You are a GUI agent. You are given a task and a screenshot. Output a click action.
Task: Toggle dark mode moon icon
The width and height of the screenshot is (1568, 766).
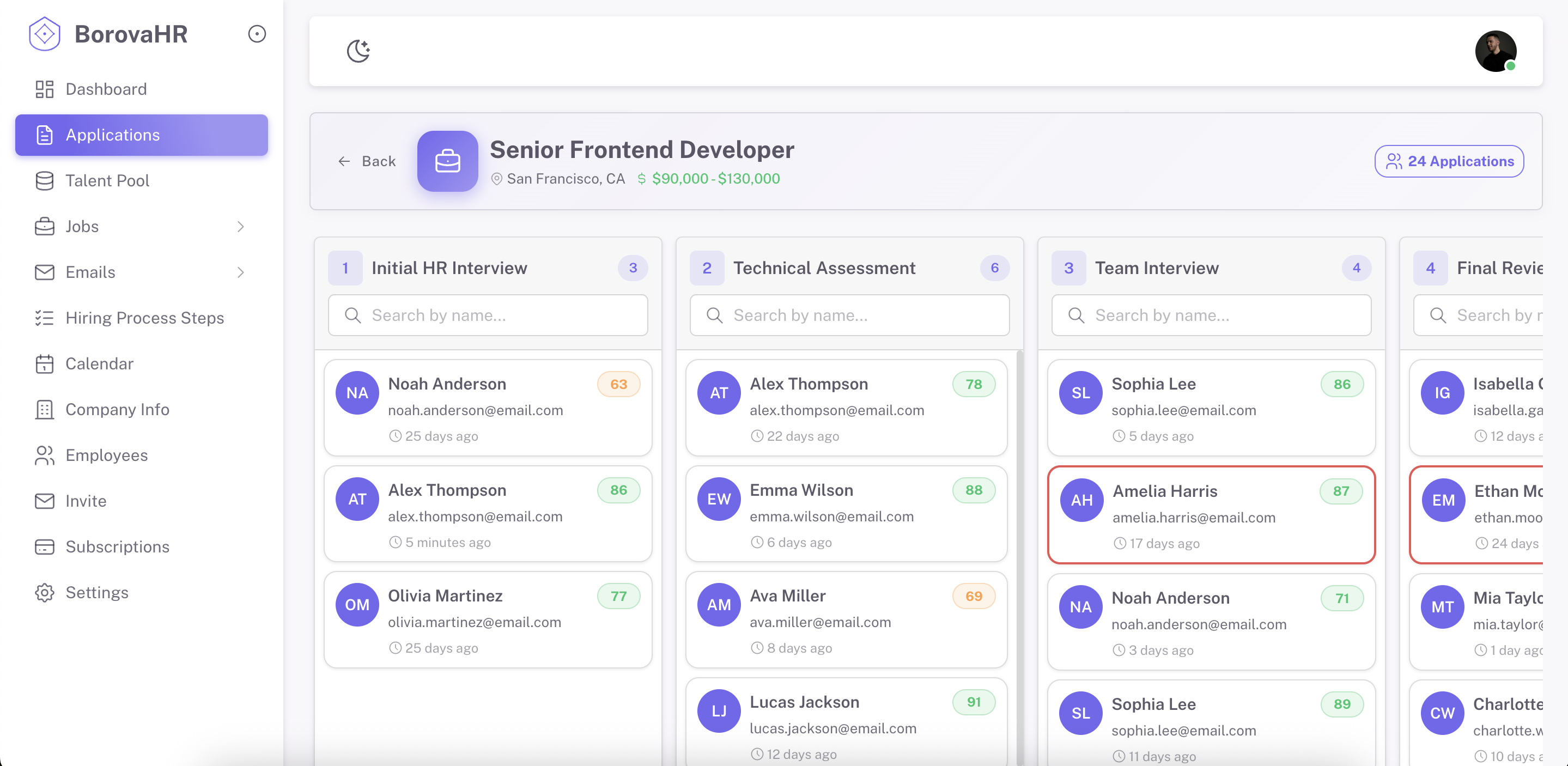[358, 51]
